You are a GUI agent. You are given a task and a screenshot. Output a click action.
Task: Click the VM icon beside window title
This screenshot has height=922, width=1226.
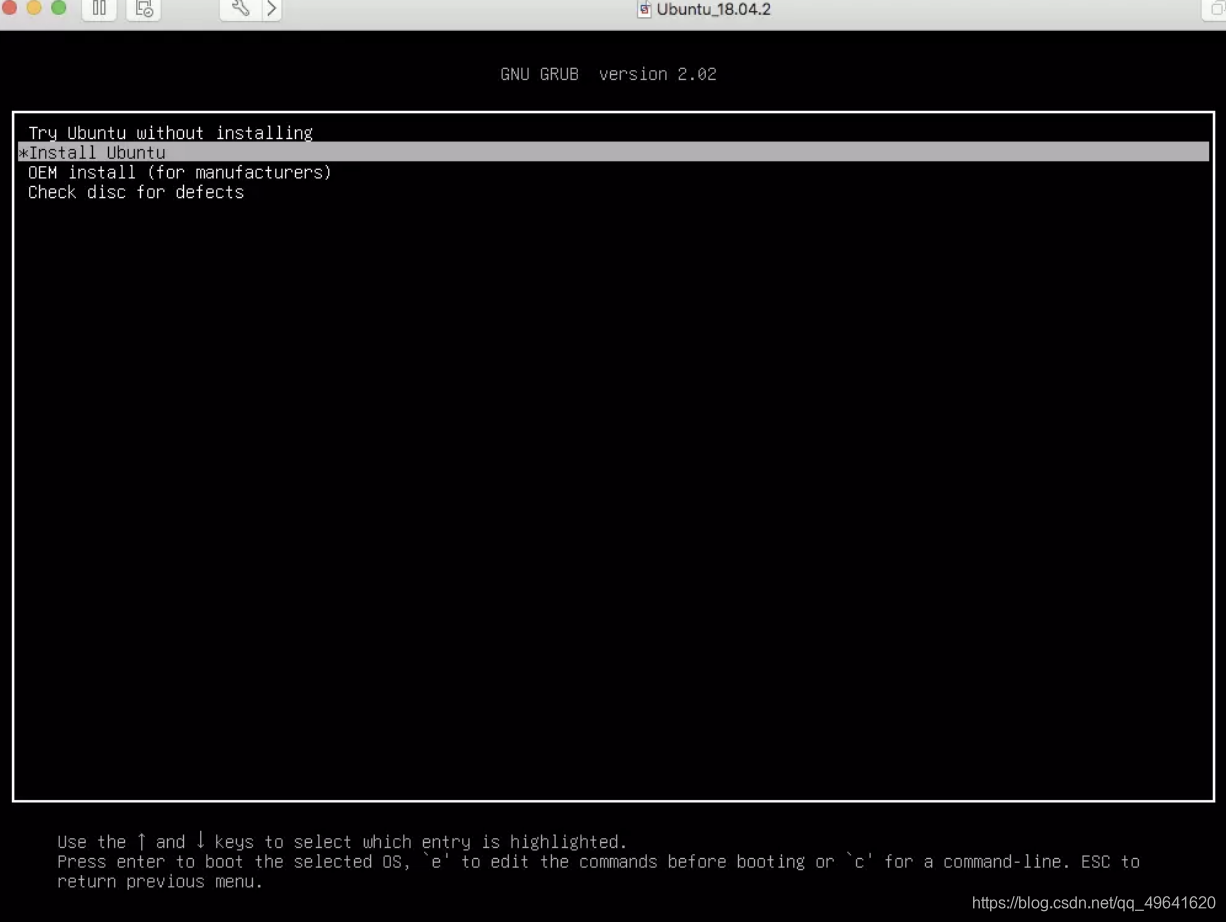(x=645, y=10)
